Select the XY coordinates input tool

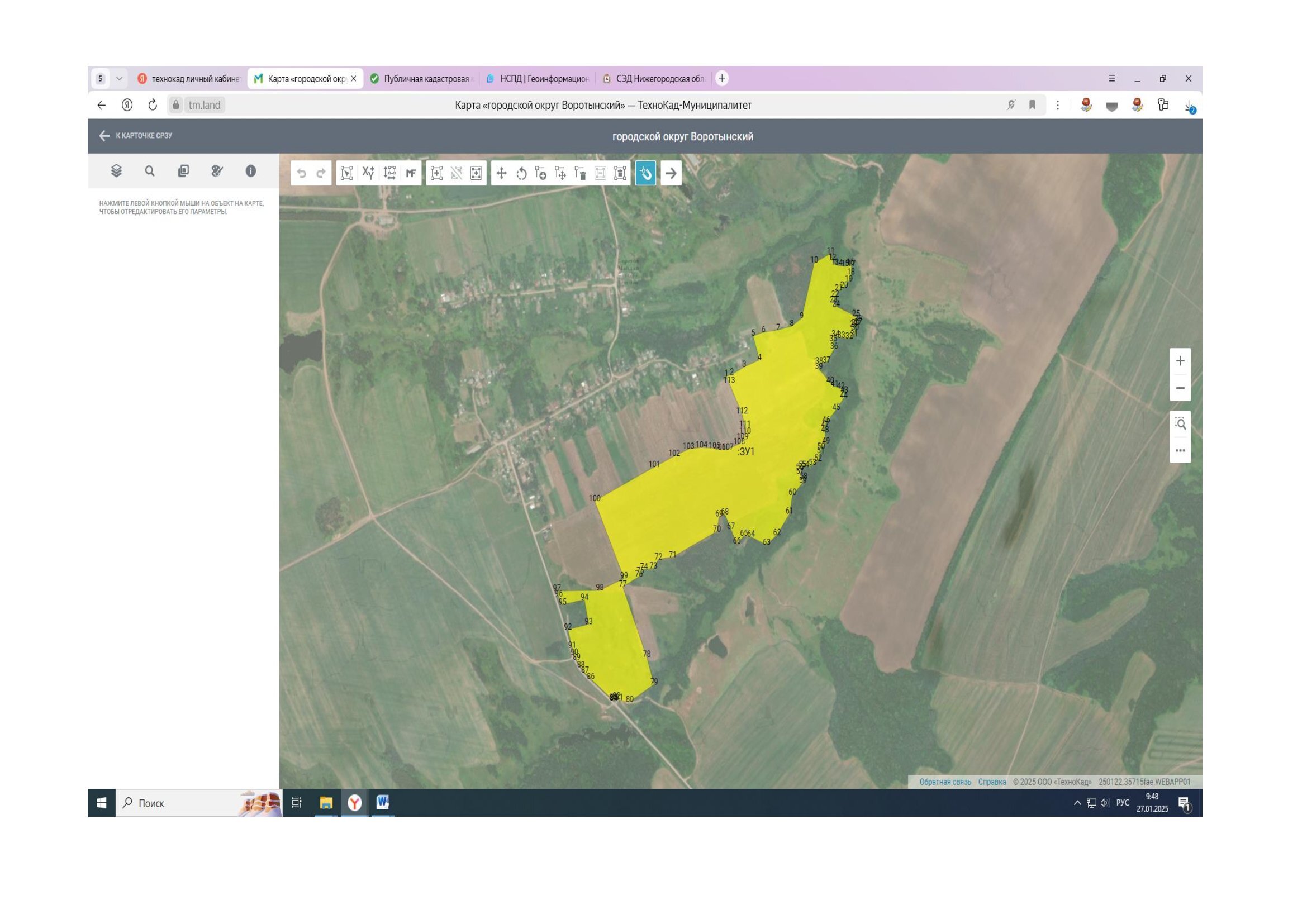(368, 173)
